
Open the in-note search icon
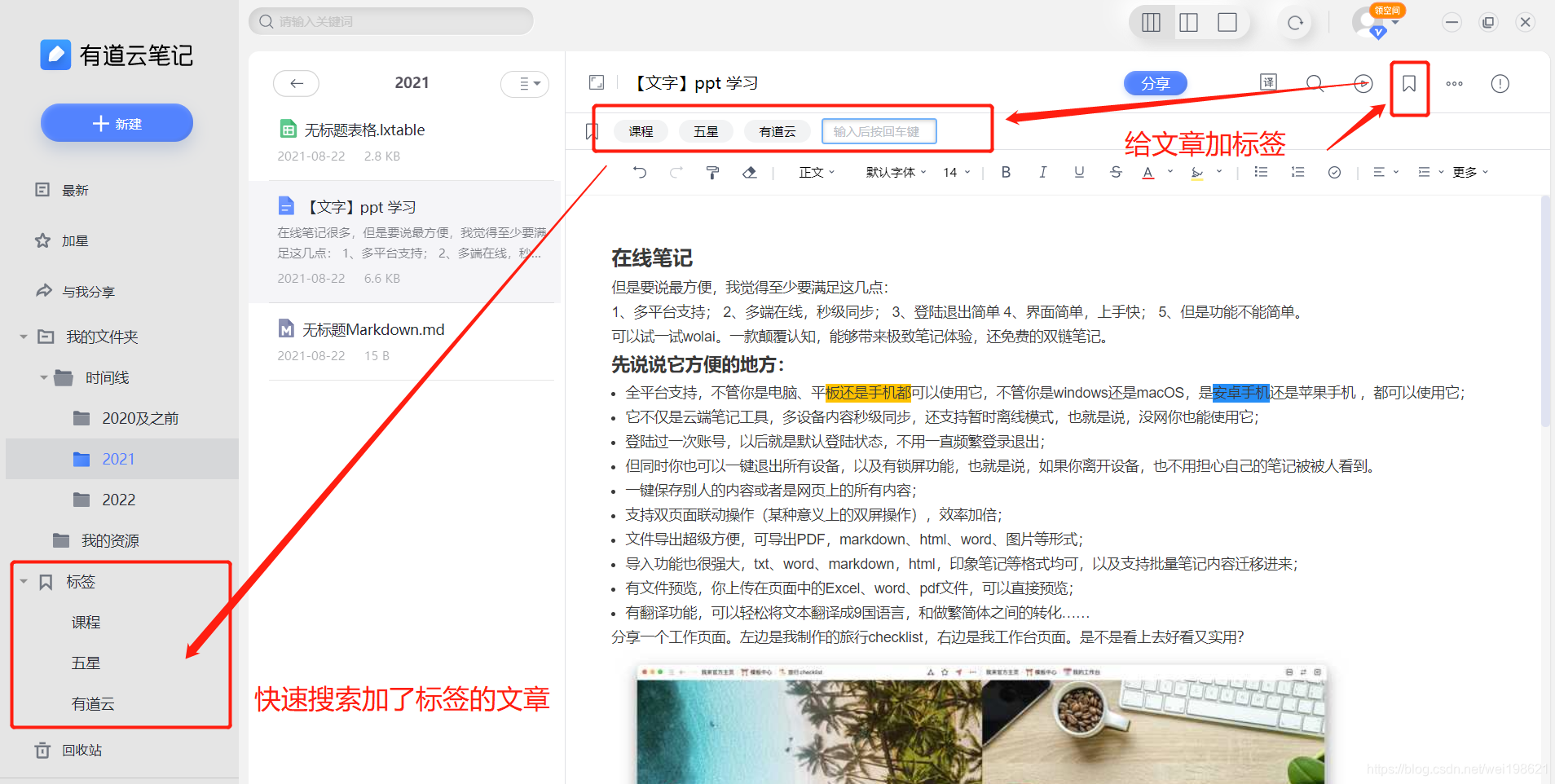pyautogui.click(x=1315, y=82)
